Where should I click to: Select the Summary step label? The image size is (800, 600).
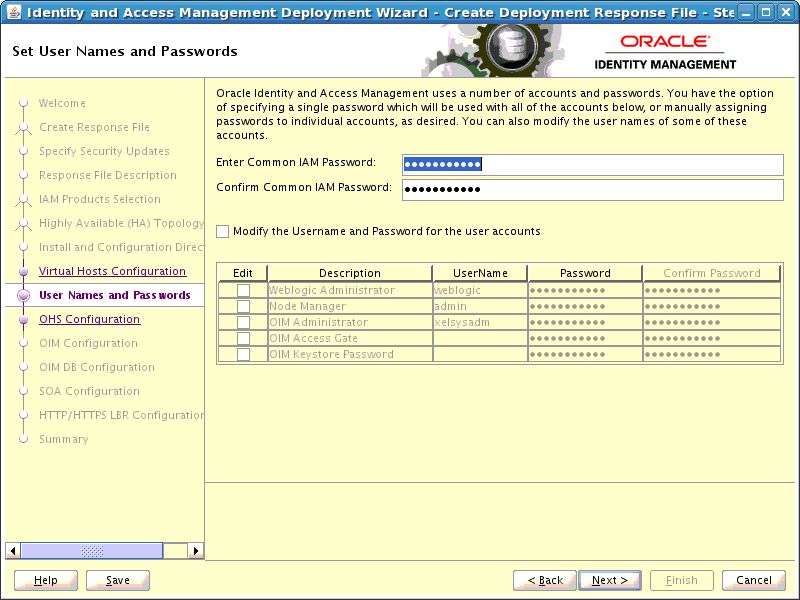(64, 439)
